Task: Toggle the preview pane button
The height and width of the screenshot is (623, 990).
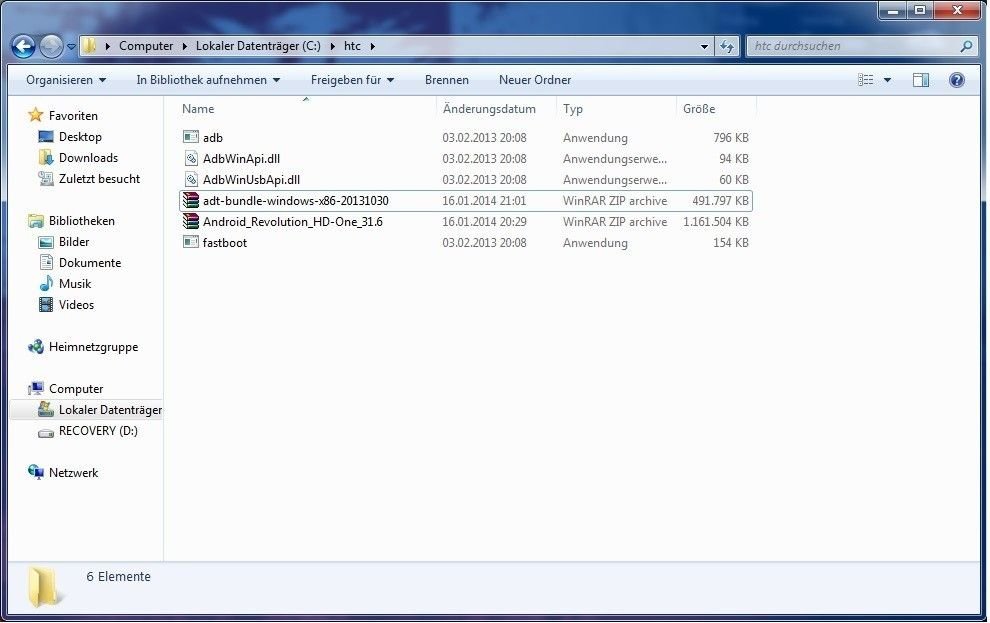Action: tap(921, 80)
